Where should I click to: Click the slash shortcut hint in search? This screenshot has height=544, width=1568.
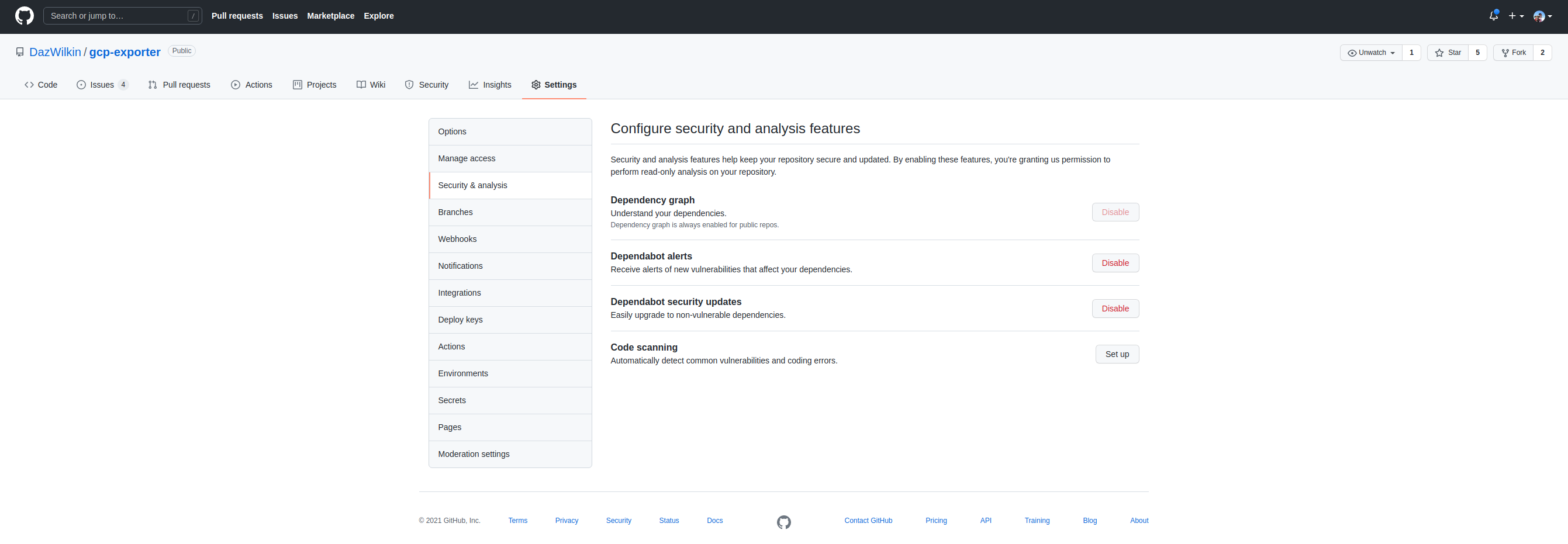(x=193, y=16)
